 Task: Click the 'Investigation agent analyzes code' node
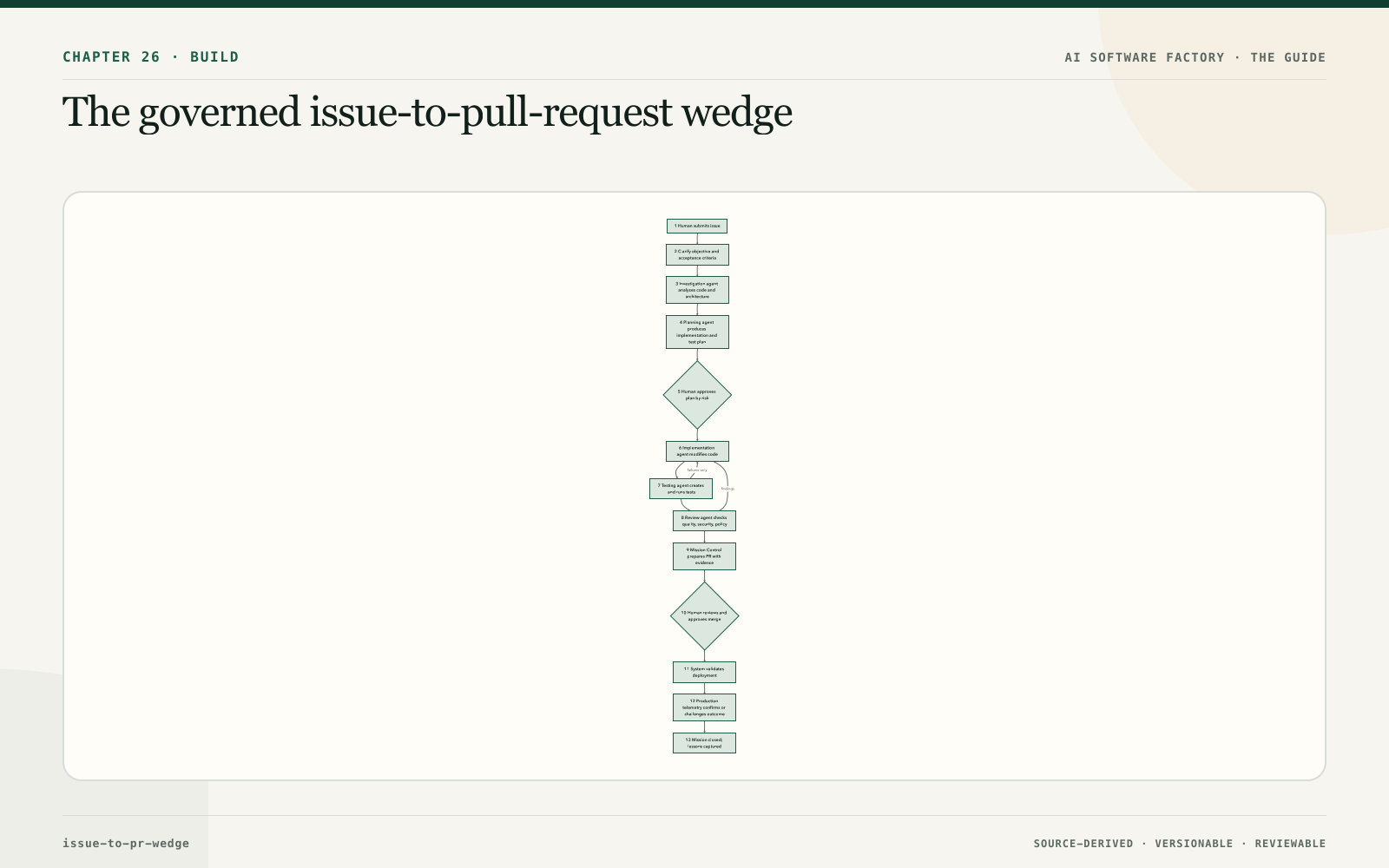697,290
